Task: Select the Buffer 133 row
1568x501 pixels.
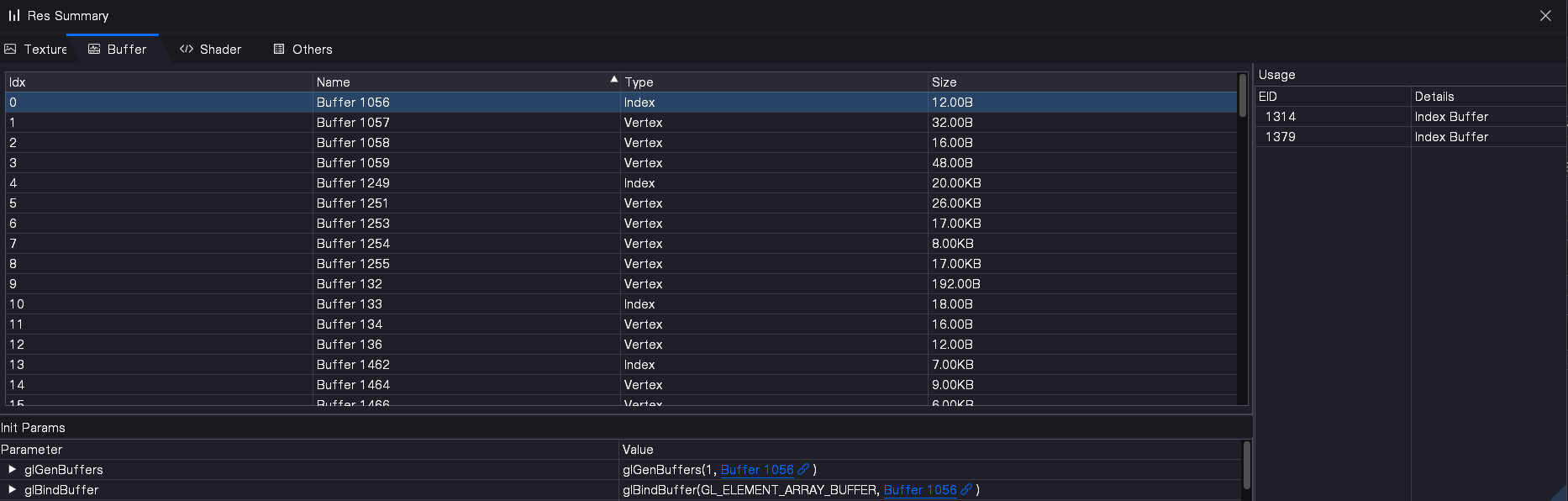Action: pyautogui.click(x=621, y=304)
